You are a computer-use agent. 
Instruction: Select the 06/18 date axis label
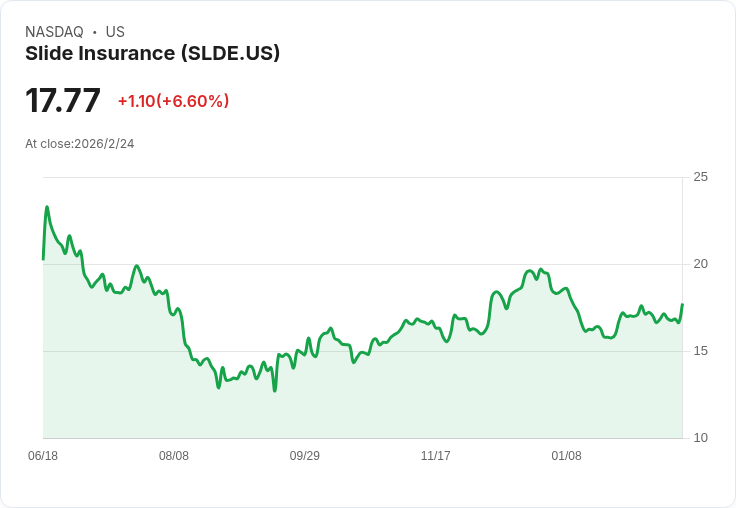pyautogui.click(x=43, y=456)
